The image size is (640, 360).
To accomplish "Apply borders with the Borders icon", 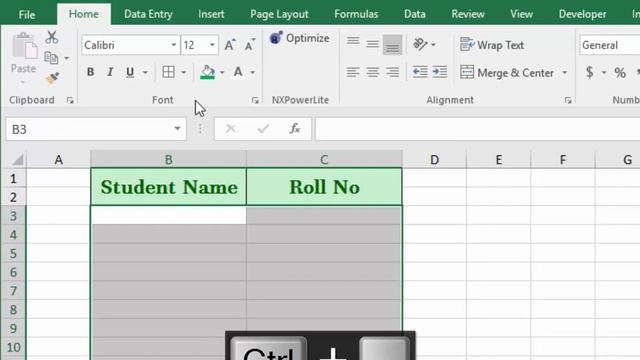I will click(x=168, y=72).
